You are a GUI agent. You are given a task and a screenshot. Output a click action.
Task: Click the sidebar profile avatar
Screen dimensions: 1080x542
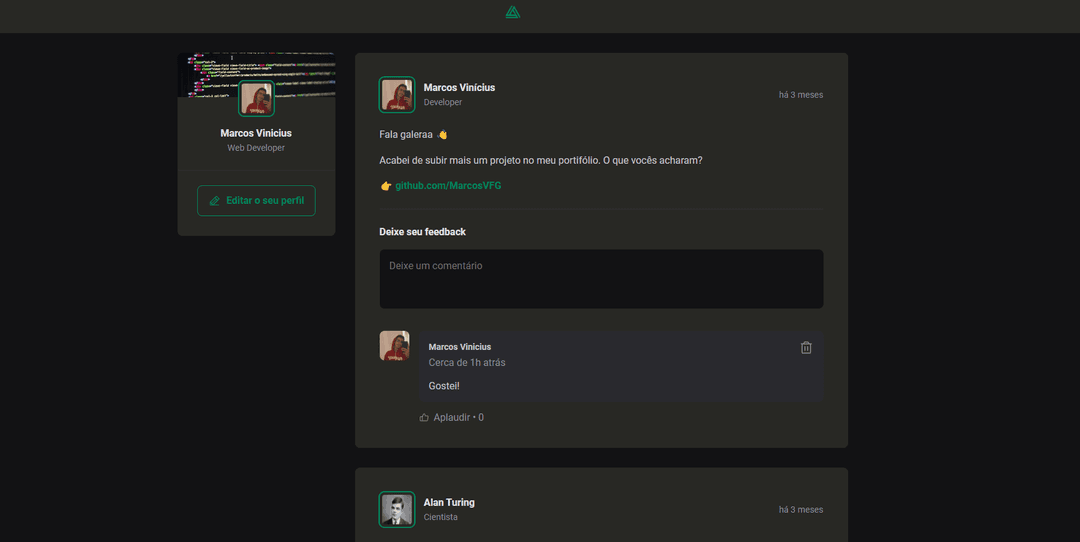tap(256, 99)
